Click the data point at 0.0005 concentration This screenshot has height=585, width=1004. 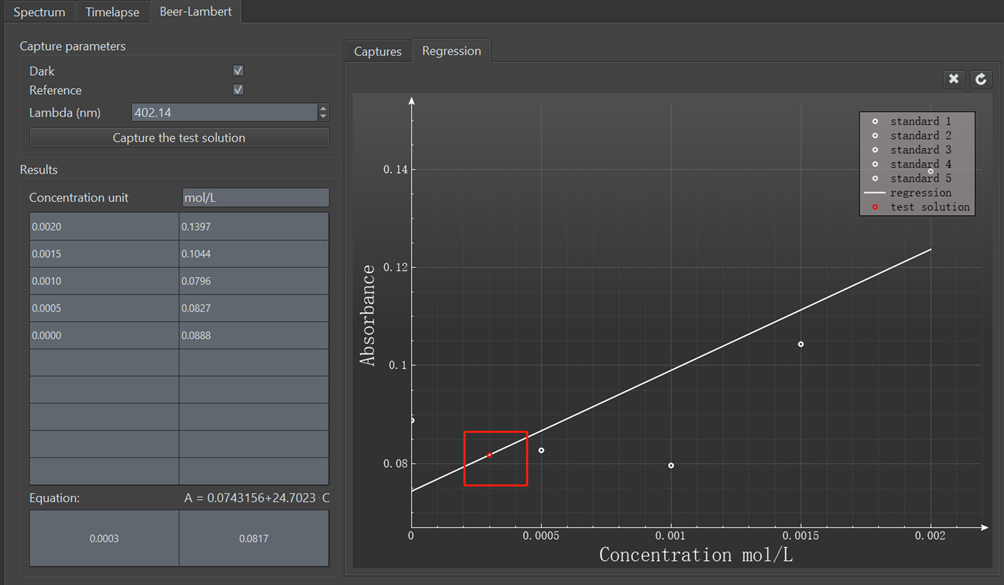(541, 451)
